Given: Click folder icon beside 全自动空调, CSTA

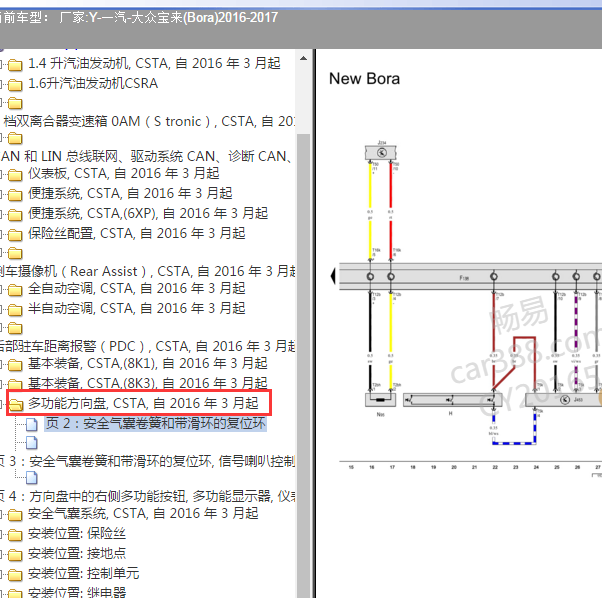Looking at the screenshot, I should (x=15, y=290).
